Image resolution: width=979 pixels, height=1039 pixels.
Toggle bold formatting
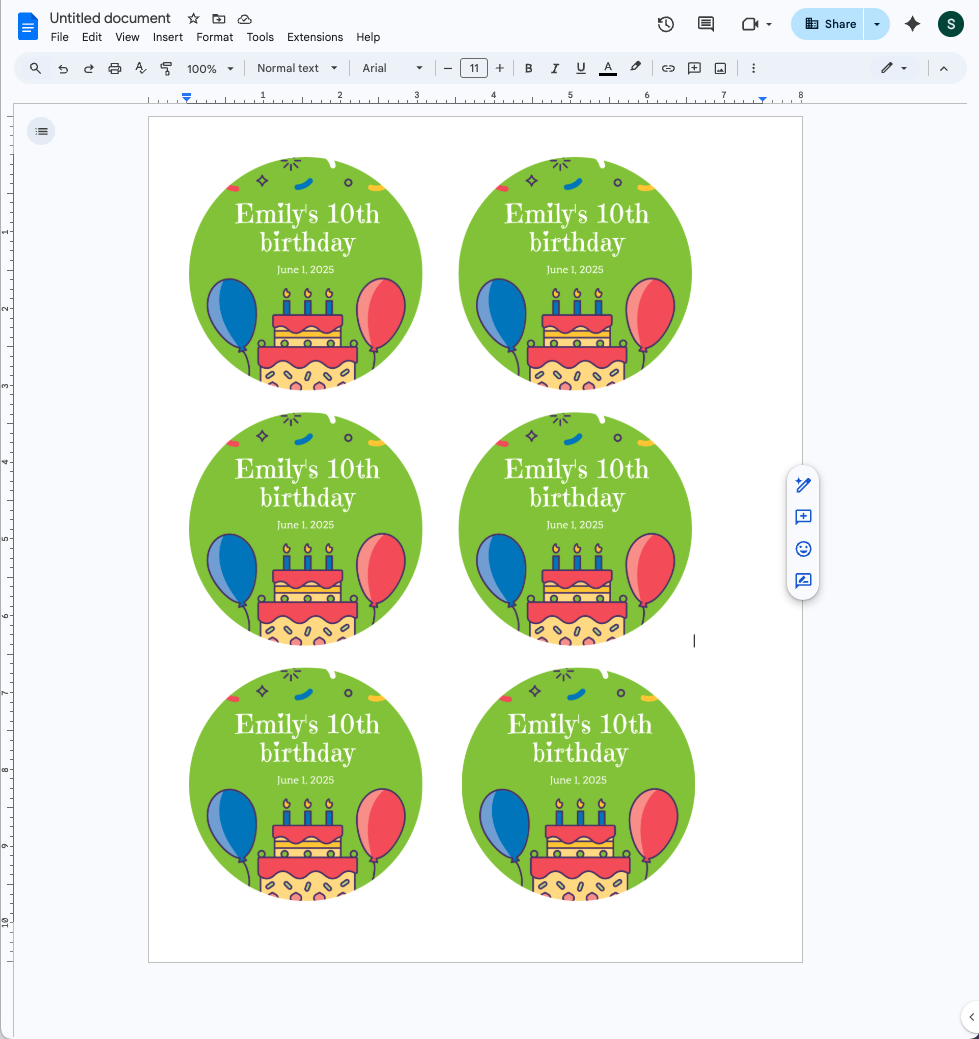pyautogui.click(x=528, y=68)
